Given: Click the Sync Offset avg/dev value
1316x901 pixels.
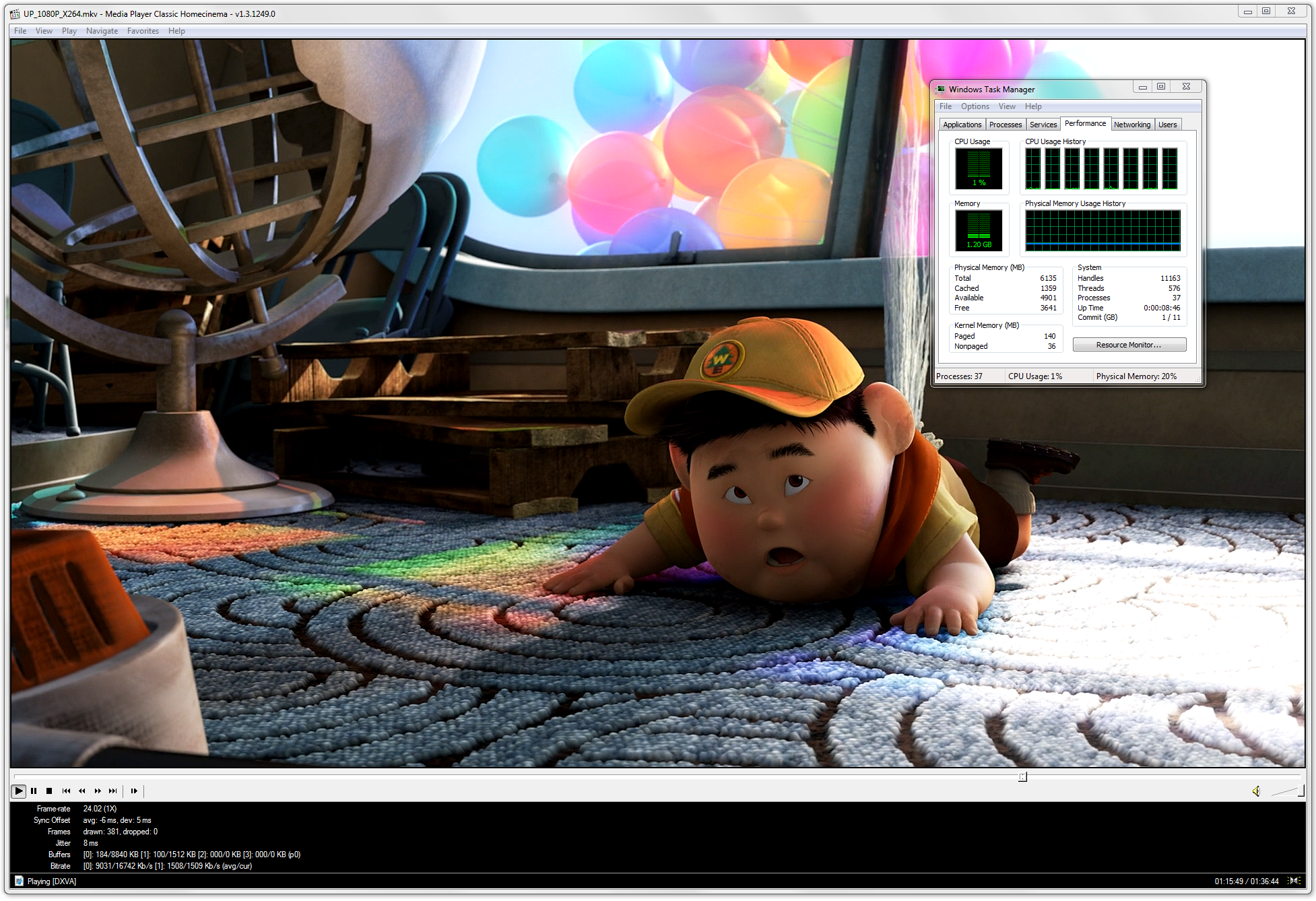Looking at the screenshot, I should point(117,820).
